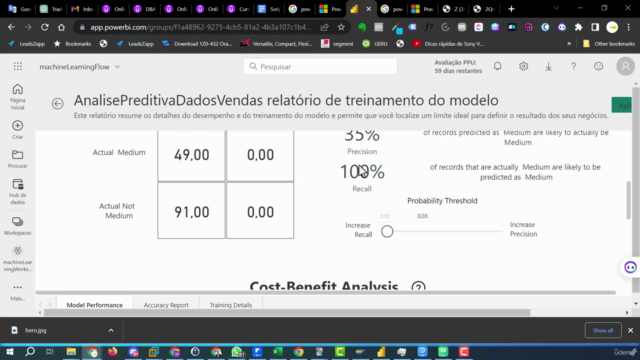Click the floating assistant chat icon
Image resolution: width=640 pixels, height=360 pixels.
[x=631, y=267]
